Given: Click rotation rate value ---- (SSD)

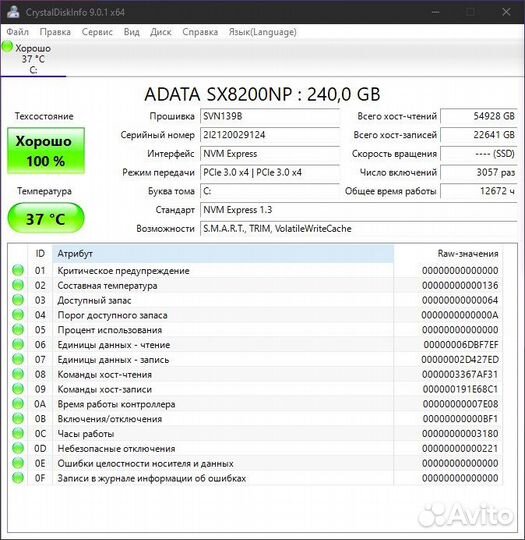Looking at the screenshot, I should 478,154.
